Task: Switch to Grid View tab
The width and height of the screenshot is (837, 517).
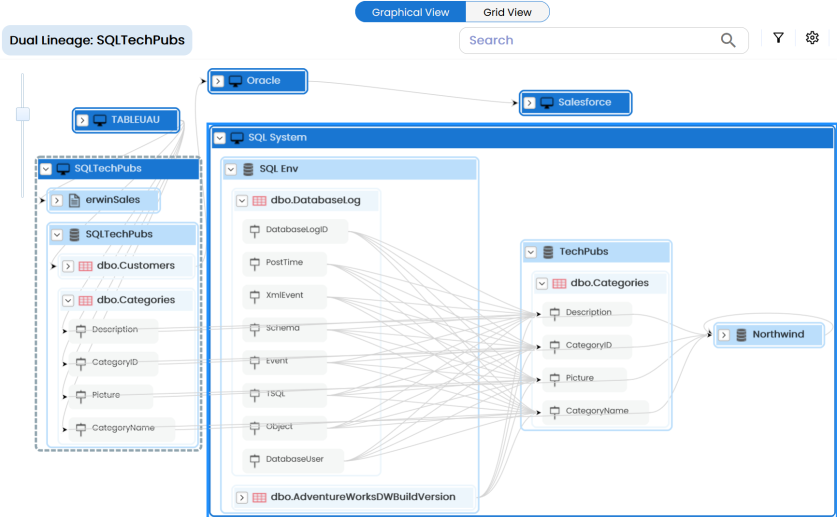Action: (507, 12)
